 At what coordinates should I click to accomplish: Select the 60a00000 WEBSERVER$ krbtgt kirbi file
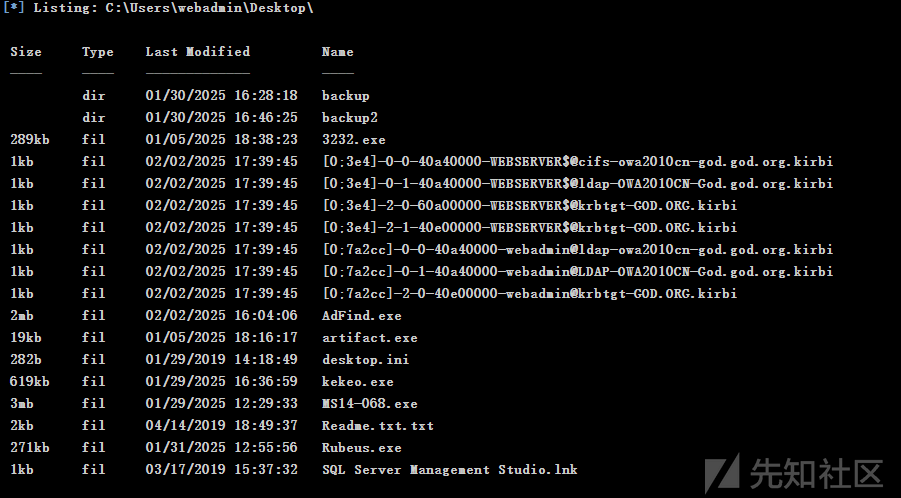pyautogui.click(x=529, y=206)
